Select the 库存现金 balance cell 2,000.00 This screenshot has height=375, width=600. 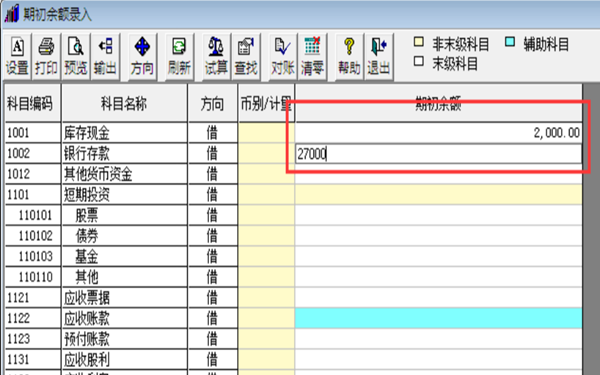[x=439, y=133]
